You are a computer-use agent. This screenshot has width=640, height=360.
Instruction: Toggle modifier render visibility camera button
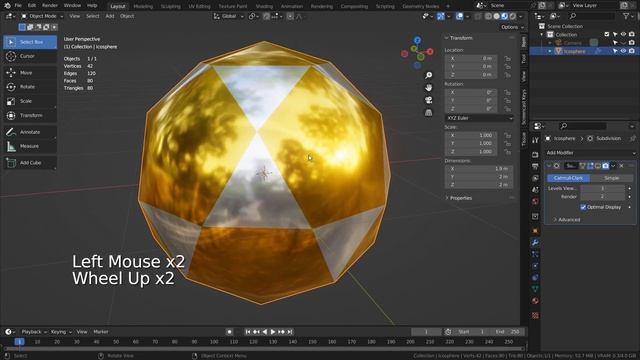[606, 166]
